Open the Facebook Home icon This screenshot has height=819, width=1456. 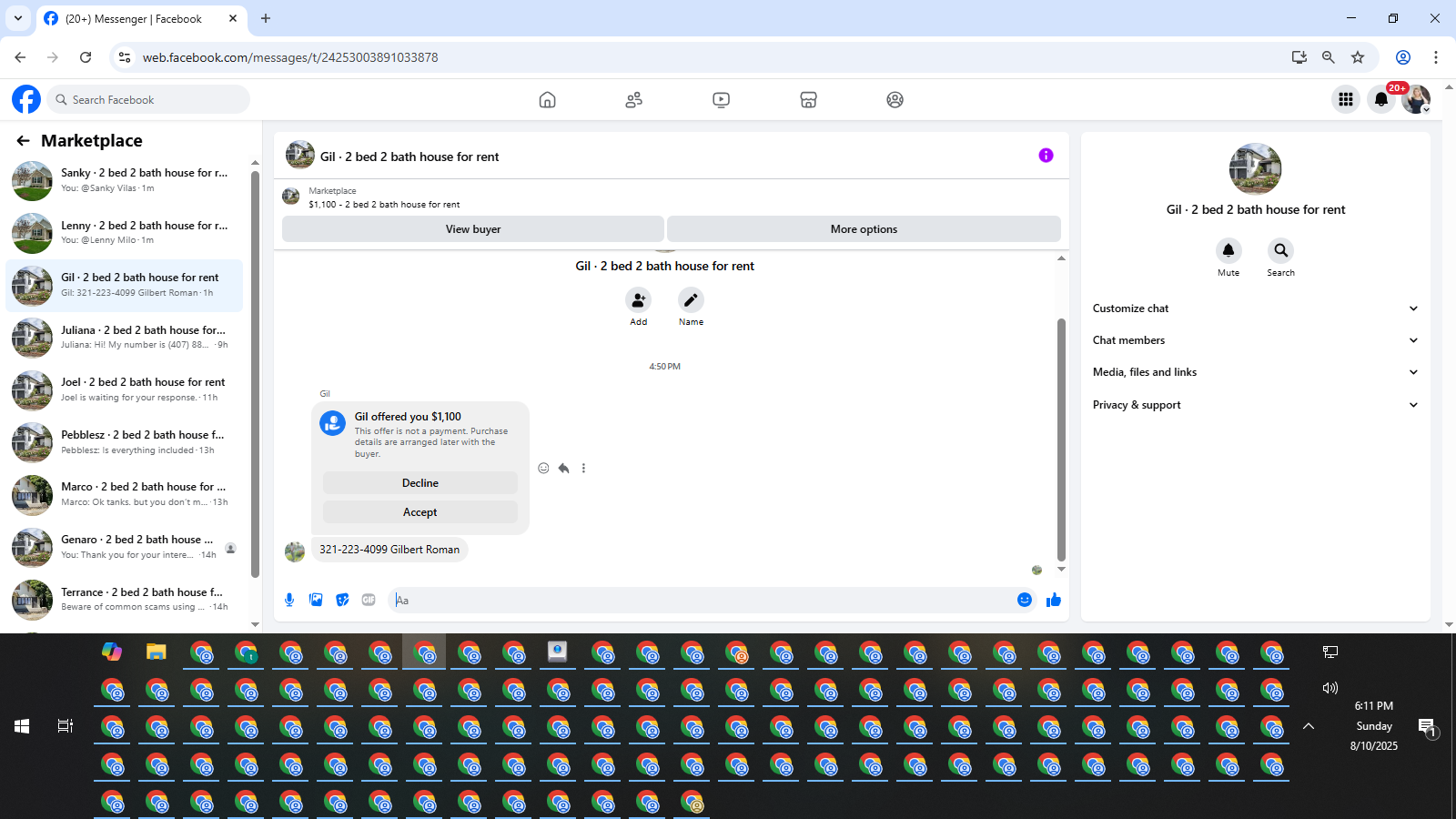(547, 100)
